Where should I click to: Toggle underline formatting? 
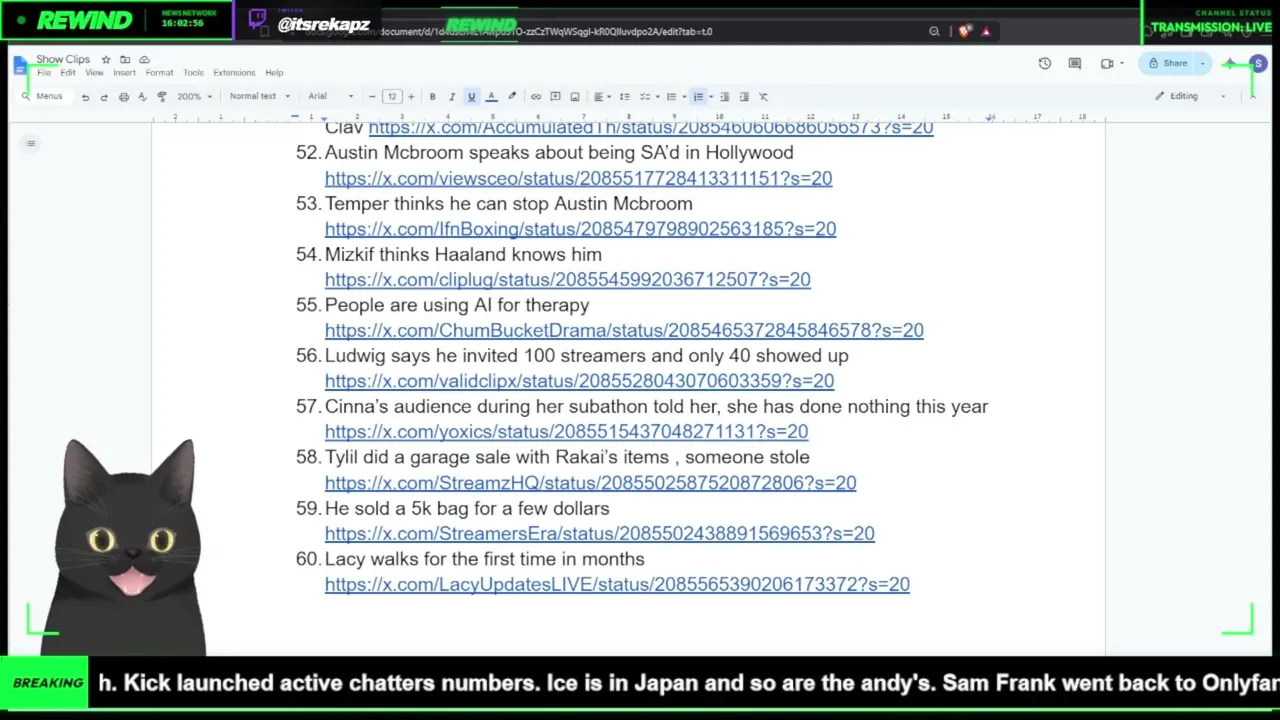point(471,97)
